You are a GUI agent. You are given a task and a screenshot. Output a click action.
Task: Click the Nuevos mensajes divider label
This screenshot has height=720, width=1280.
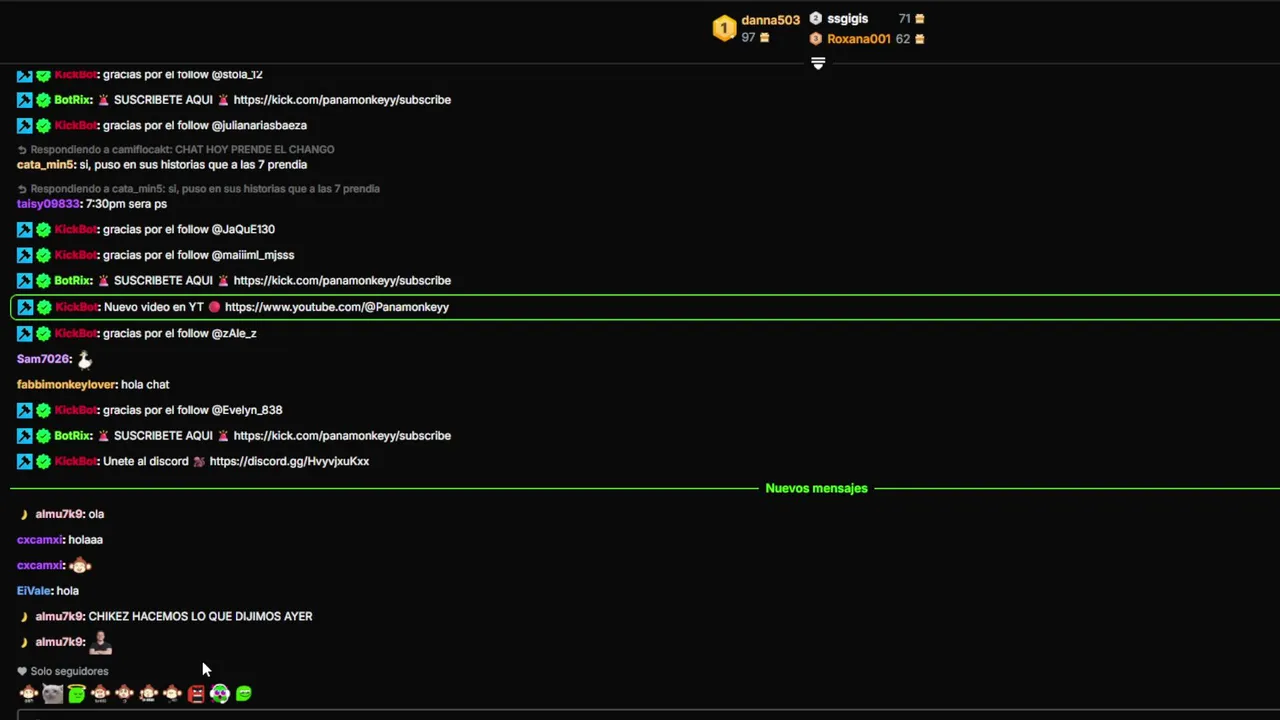pyautogui.click(x=816, y=488)
